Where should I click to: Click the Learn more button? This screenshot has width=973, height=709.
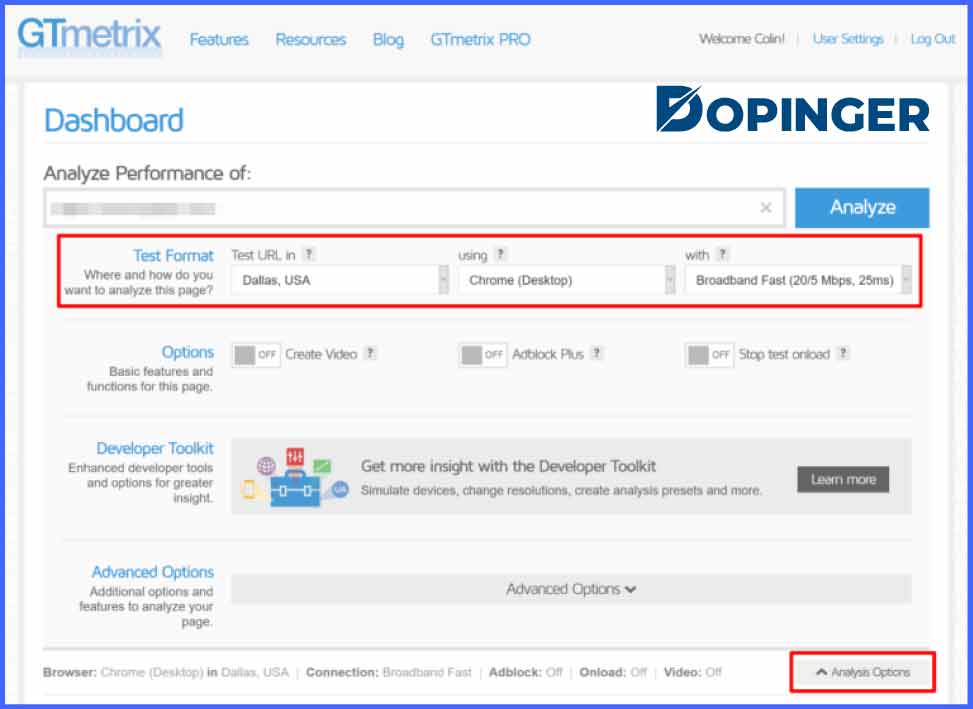click(x=843, y=479)
